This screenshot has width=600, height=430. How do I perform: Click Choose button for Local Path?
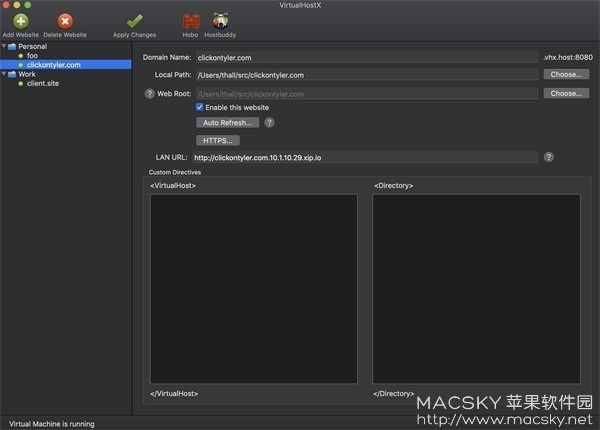pyautogui.click(x=566, y=74)
